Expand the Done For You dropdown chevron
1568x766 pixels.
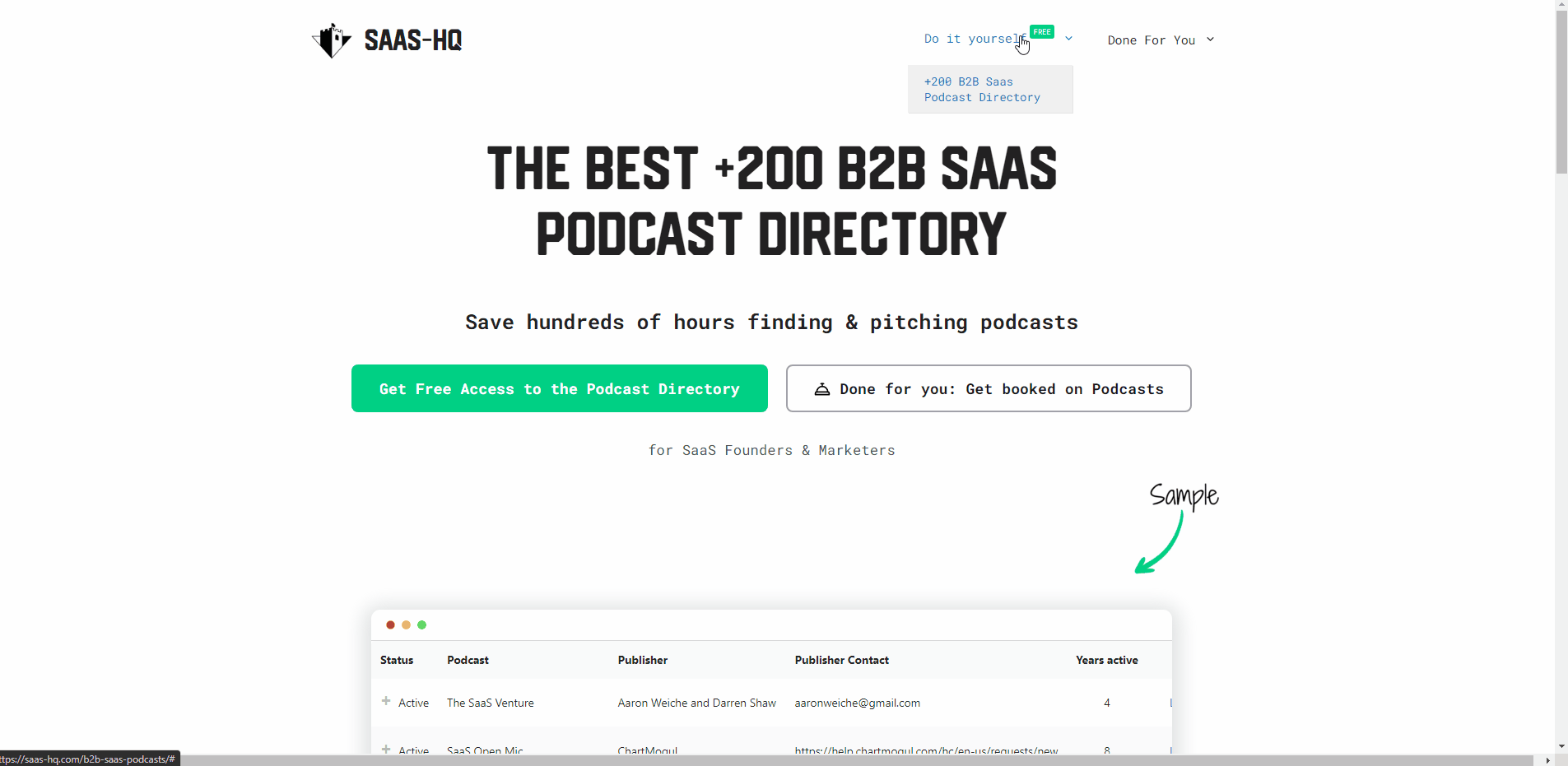pyautogui.click(x=1209, y=39)
